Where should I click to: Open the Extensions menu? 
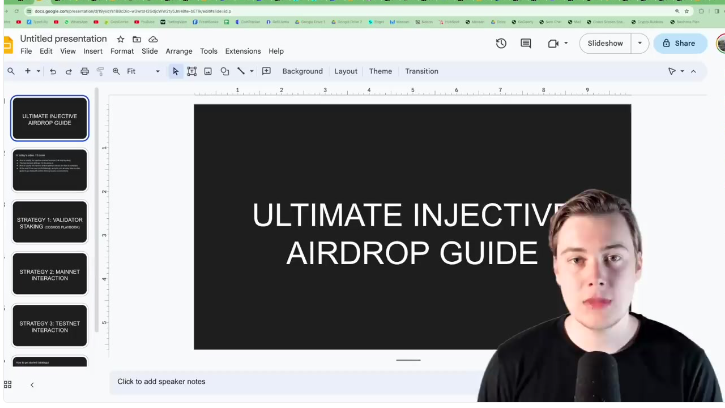click(x=243, y=51)
